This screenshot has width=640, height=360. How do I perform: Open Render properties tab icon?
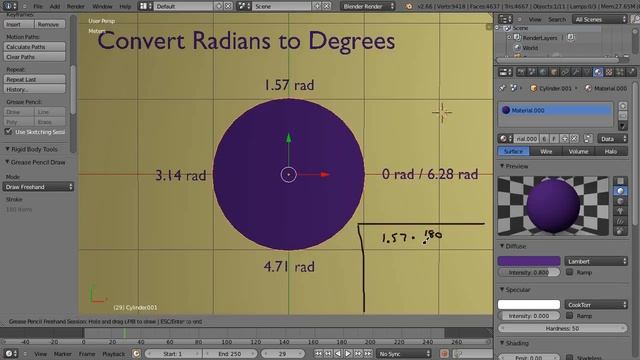click(521, 72)
